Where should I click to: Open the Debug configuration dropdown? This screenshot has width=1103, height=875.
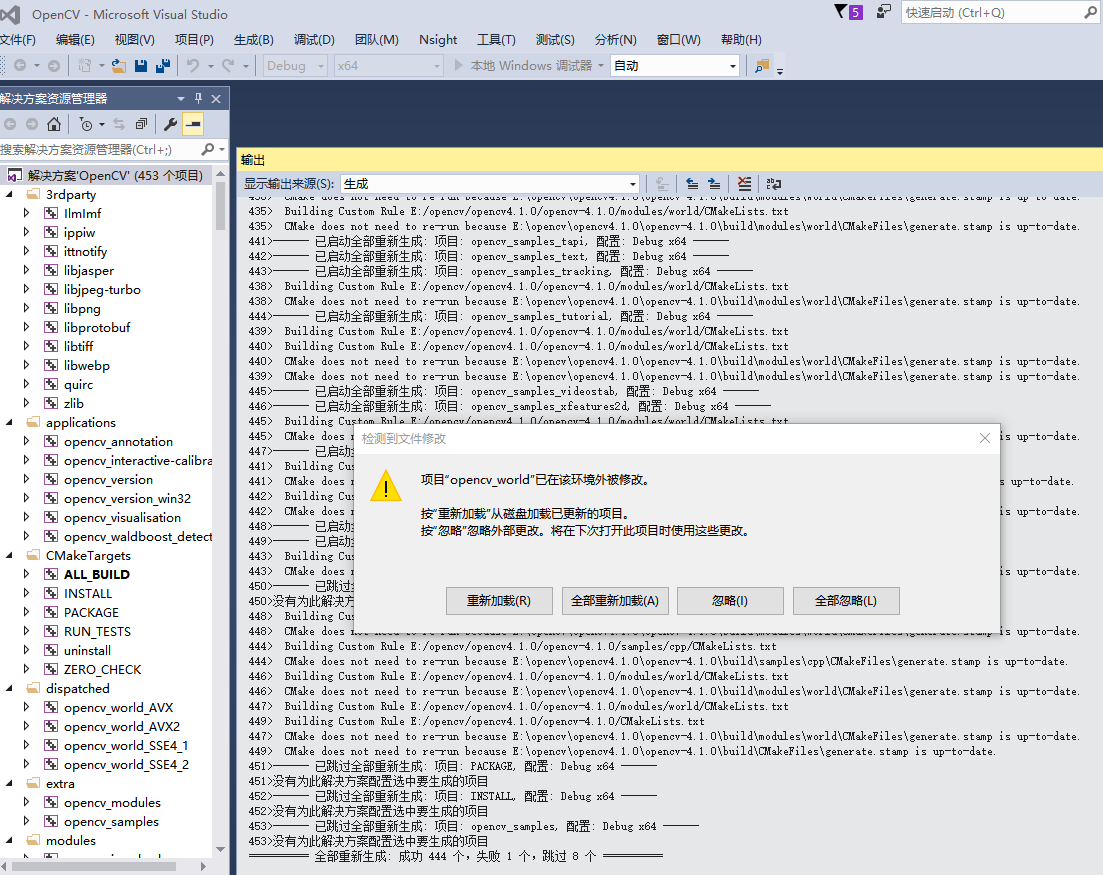click(295, 65)
